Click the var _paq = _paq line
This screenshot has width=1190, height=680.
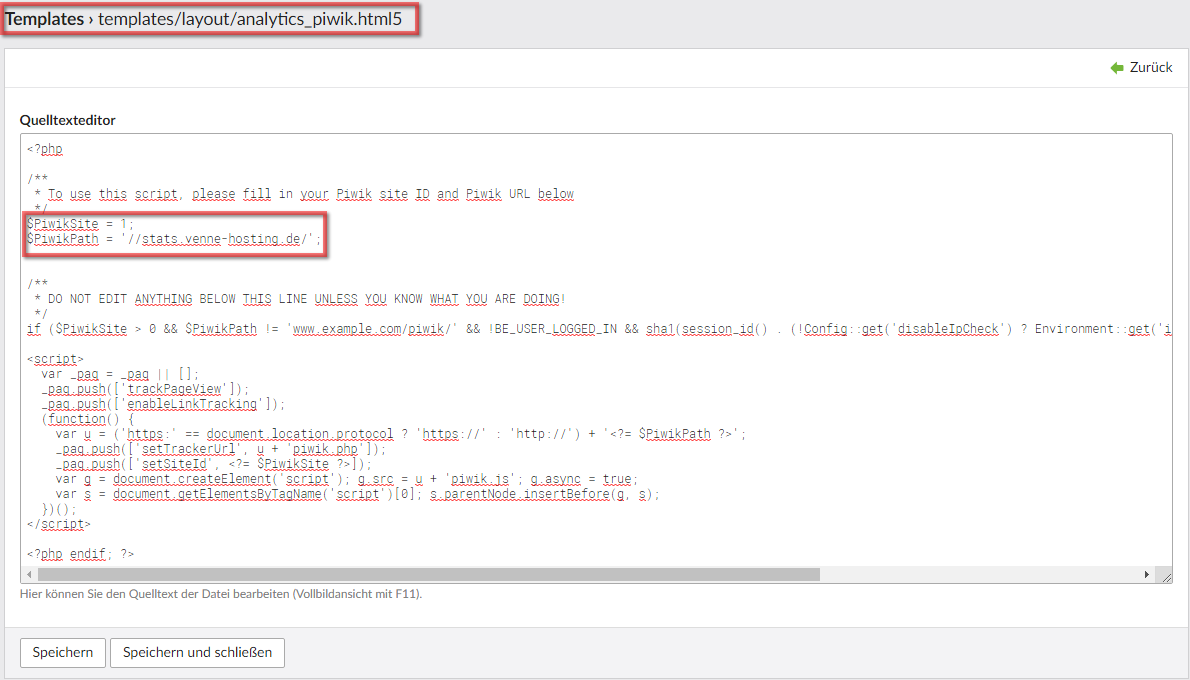[121, 374]
